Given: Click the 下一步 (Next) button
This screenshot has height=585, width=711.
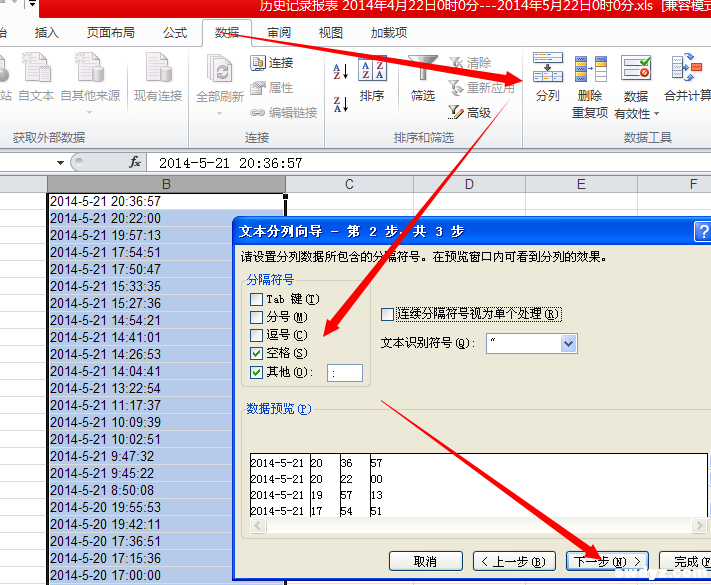Looking at the screenshot, I should pos(608,562).
